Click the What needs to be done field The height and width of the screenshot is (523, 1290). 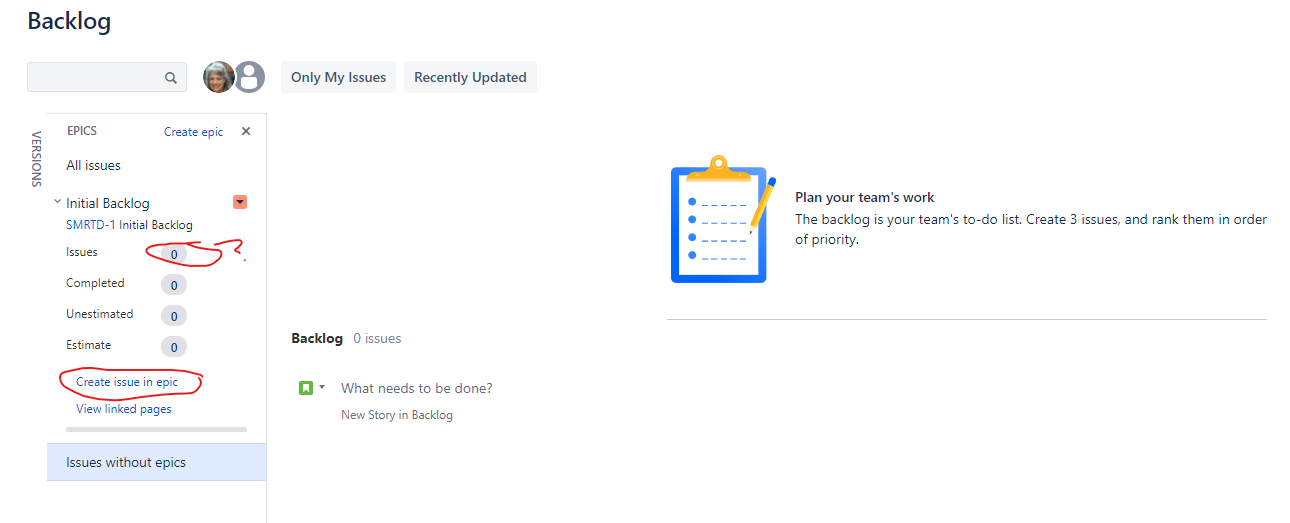(417, 388)
